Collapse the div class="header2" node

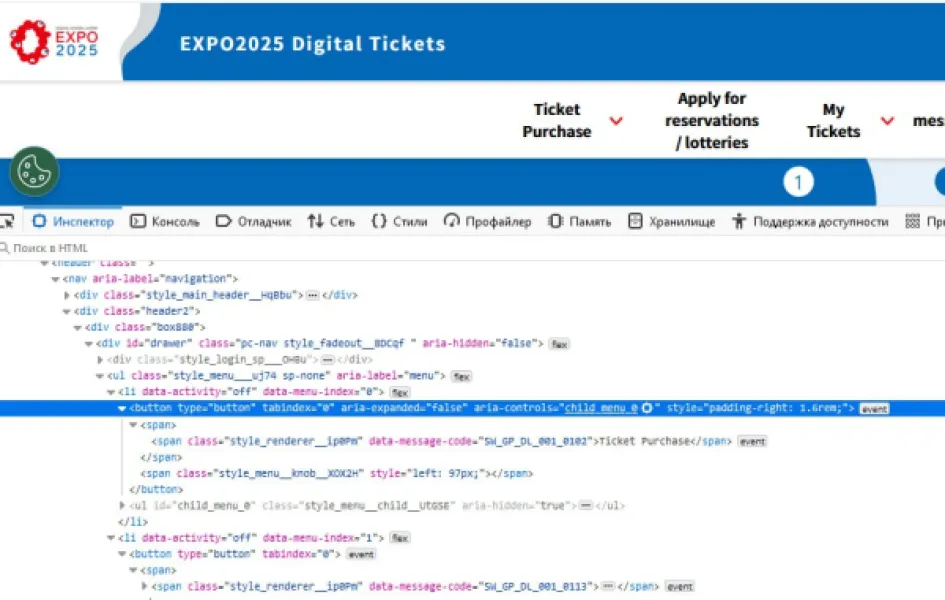tap(67, 311)
